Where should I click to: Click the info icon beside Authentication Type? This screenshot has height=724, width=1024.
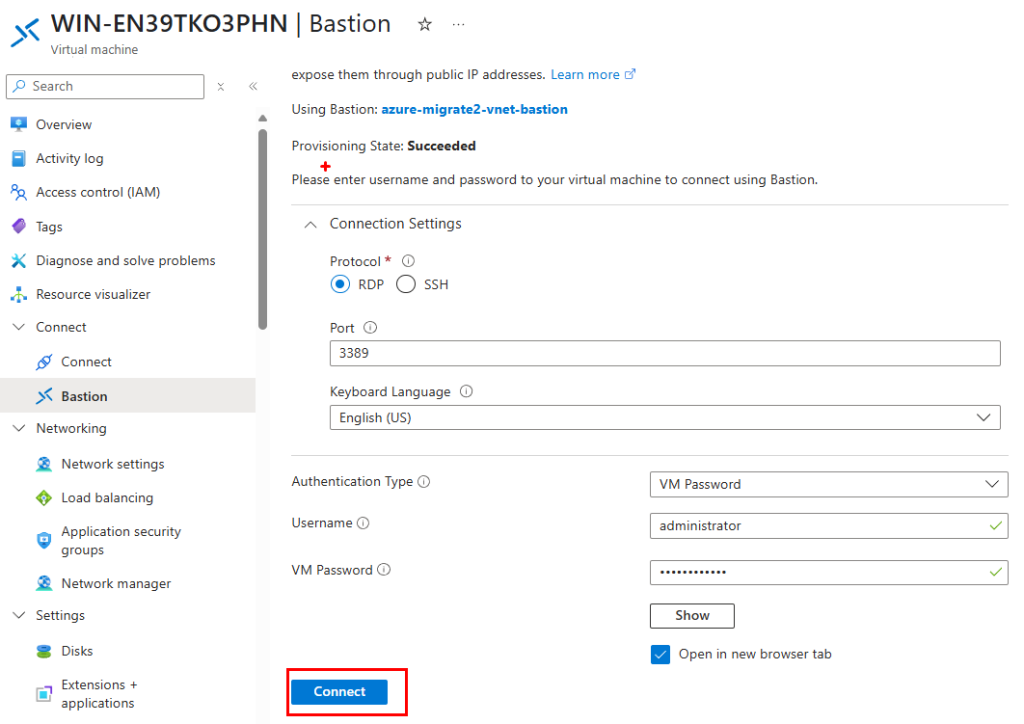(424, 482)
